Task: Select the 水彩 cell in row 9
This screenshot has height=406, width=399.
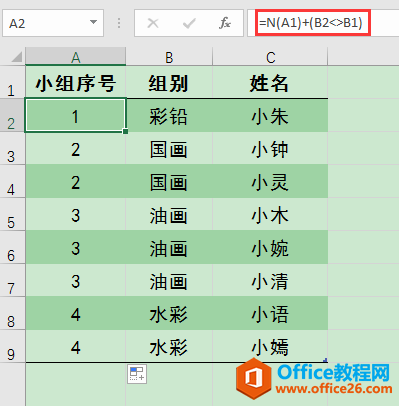Action: click(169, 346)
